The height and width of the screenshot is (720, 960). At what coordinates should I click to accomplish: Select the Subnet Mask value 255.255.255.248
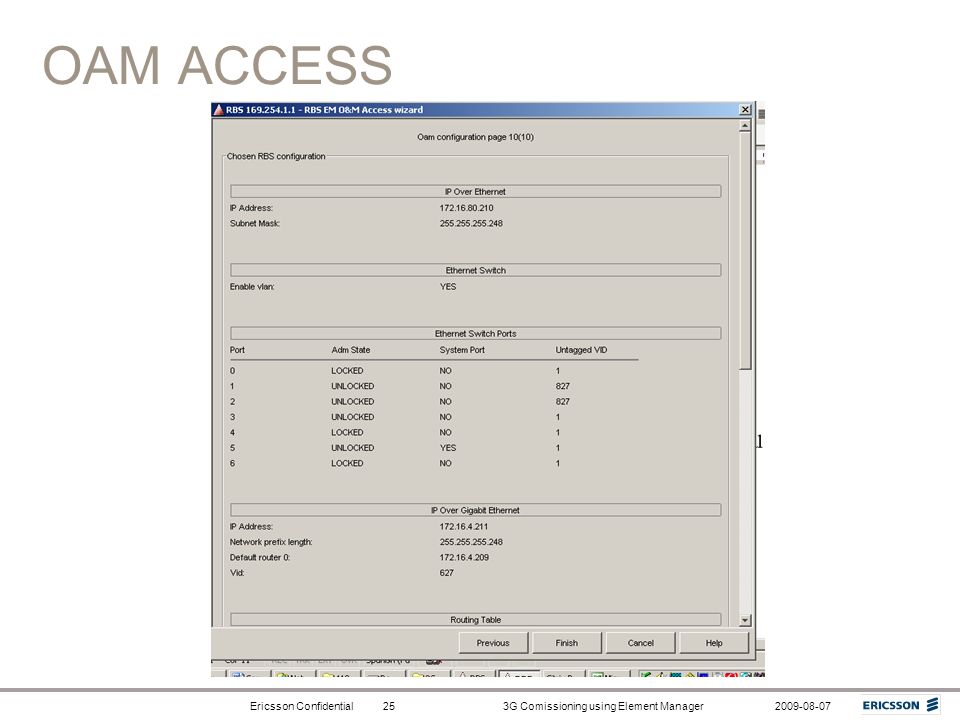[471, 223]
